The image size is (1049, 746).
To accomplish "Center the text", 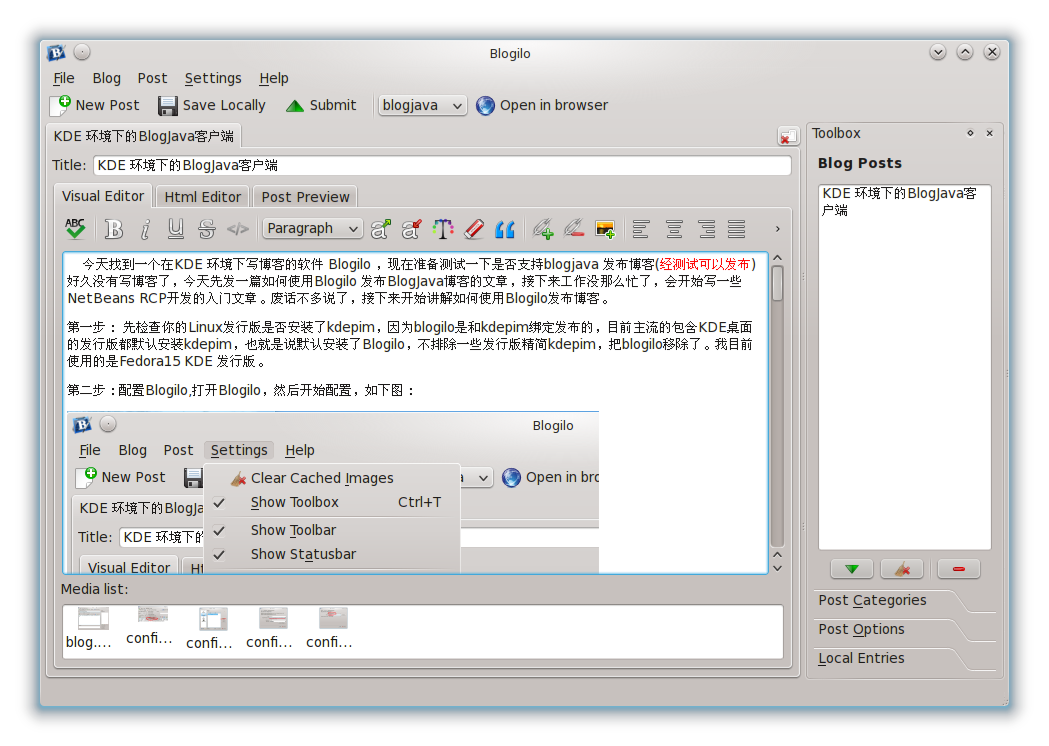I will tap(674, 229).
